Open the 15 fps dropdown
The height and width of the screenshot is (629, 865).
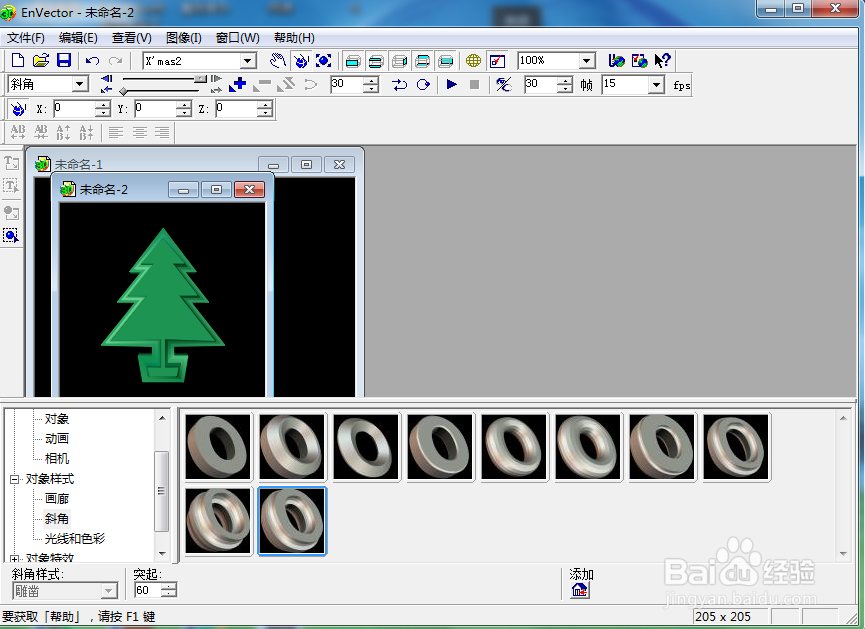(656, 84)
